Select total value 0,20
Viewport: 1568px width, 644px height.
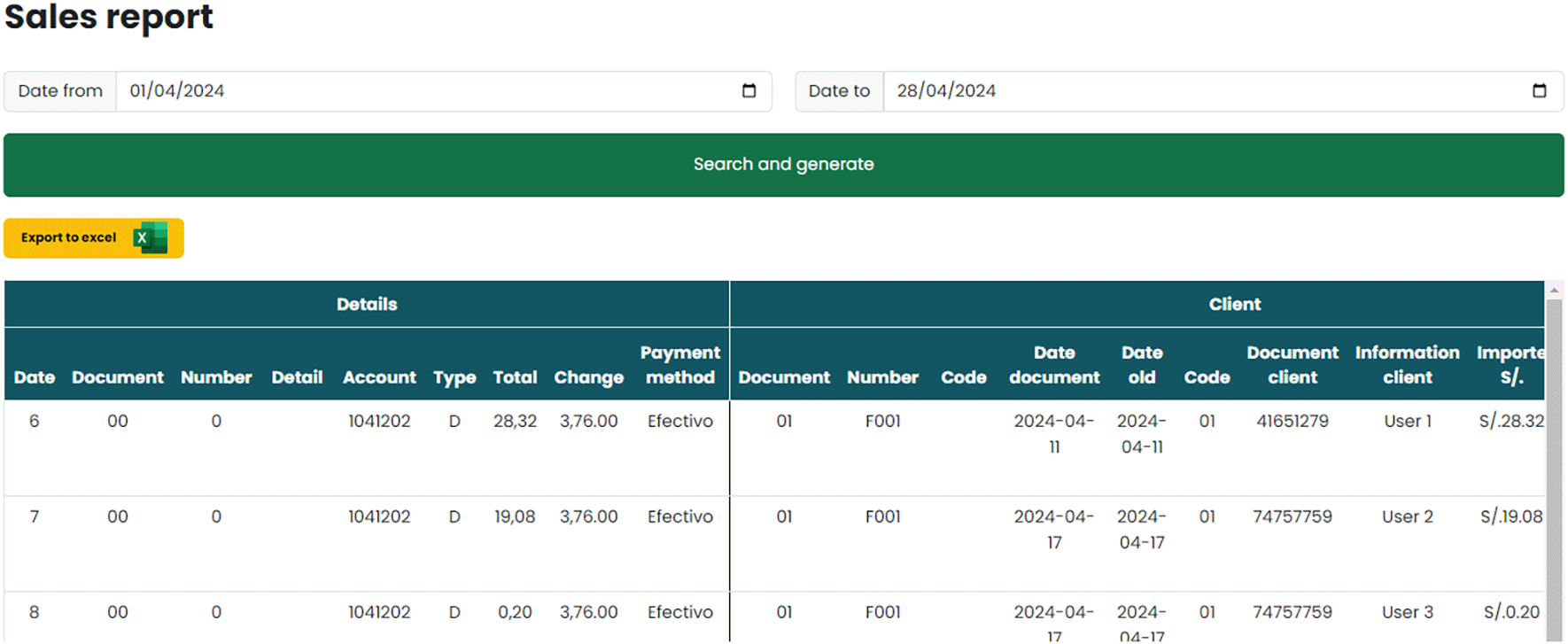click(515, 613)
